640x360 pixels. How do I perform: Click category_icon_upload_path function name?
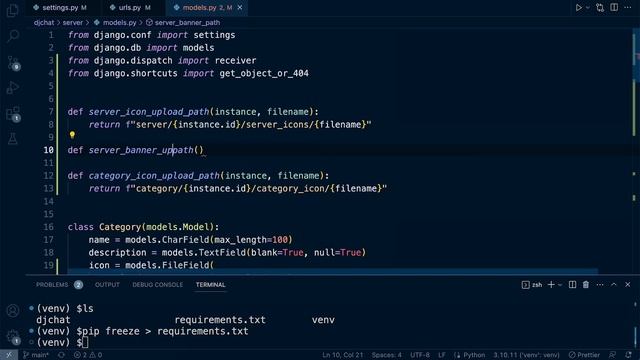coord(154,176)
